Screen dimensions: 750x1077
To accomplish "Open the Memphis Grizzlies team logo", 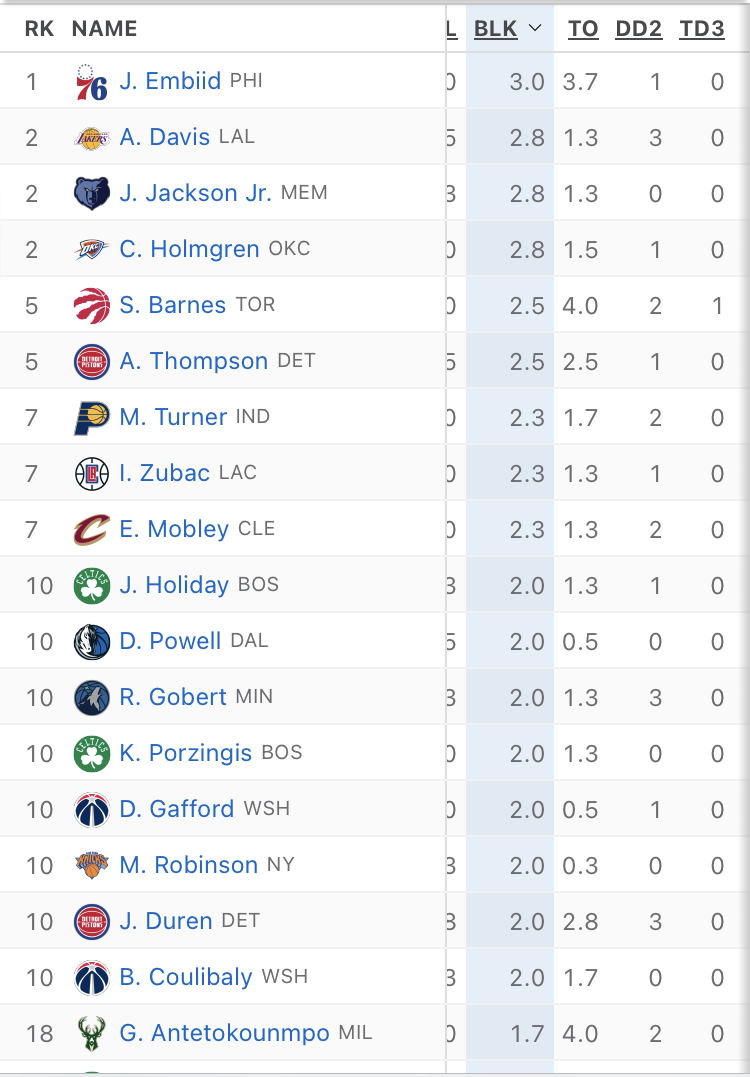I will [91, 194].
